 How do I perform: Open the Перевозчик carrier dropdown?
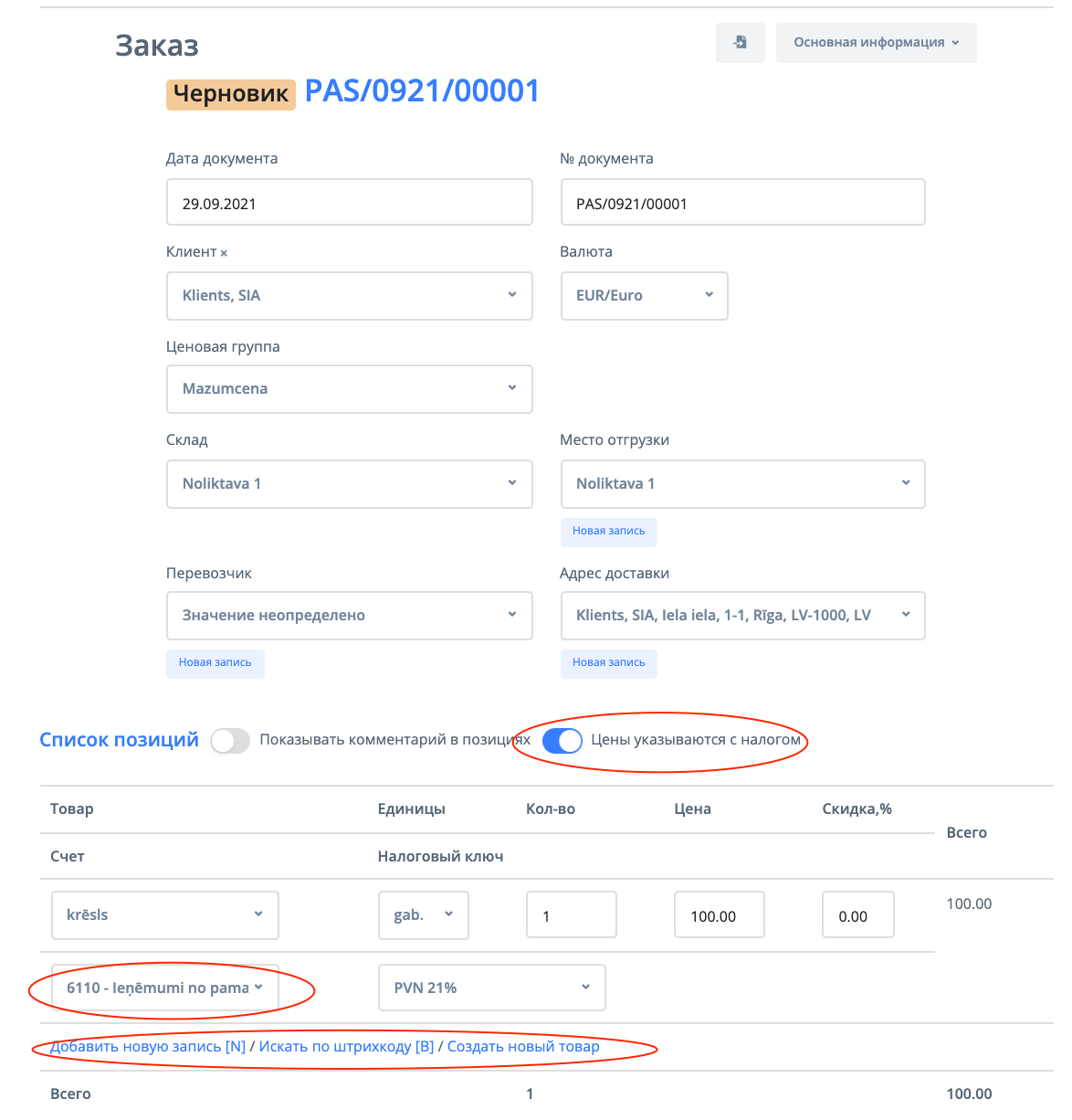tap(349, 616)
